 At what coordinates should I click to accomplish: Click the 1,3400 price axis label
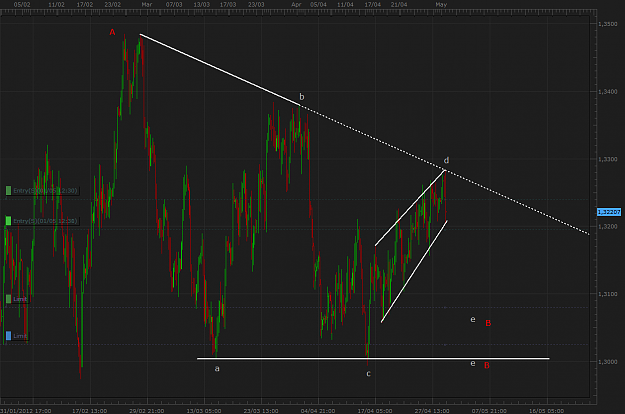pos(607,92)
